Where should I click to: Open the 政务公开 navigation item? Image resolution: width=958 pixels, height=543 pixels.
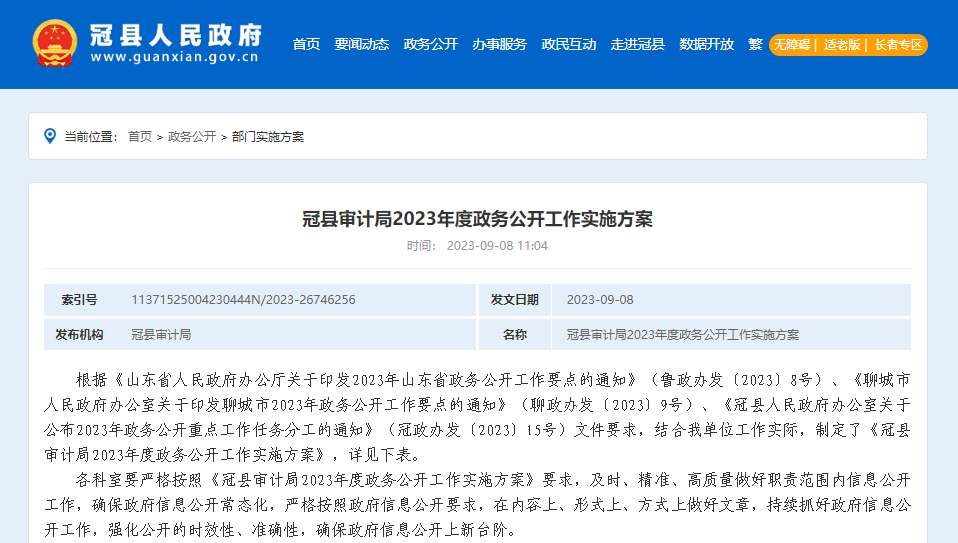431,45
